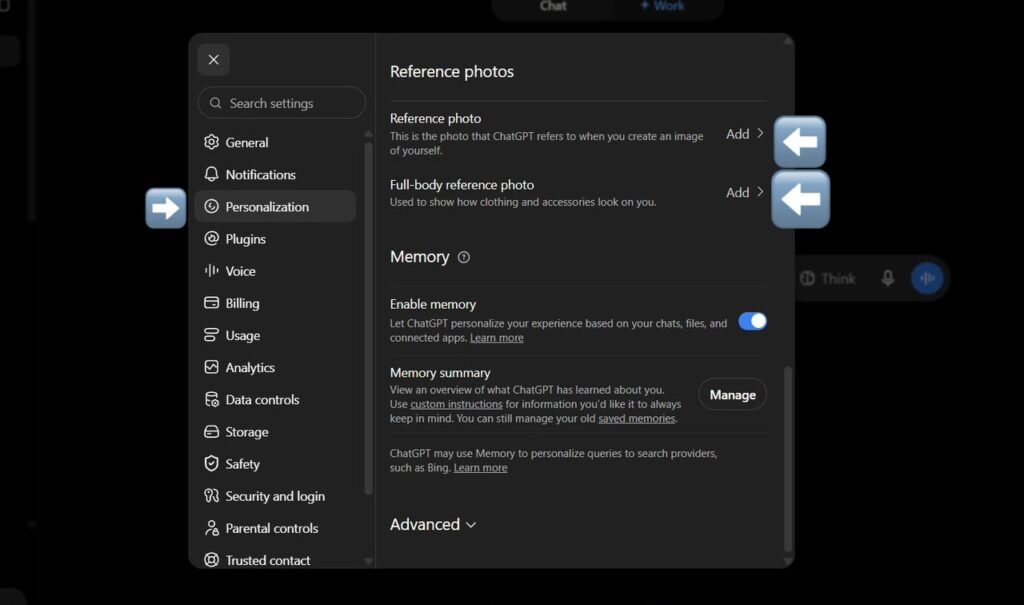Click the Billing card icon
This screenshot has height=605, width=1024.
(x=211, y=302)
